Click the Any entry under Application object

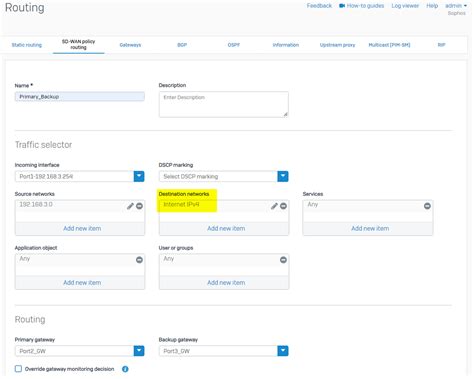(x=25, y=258)
